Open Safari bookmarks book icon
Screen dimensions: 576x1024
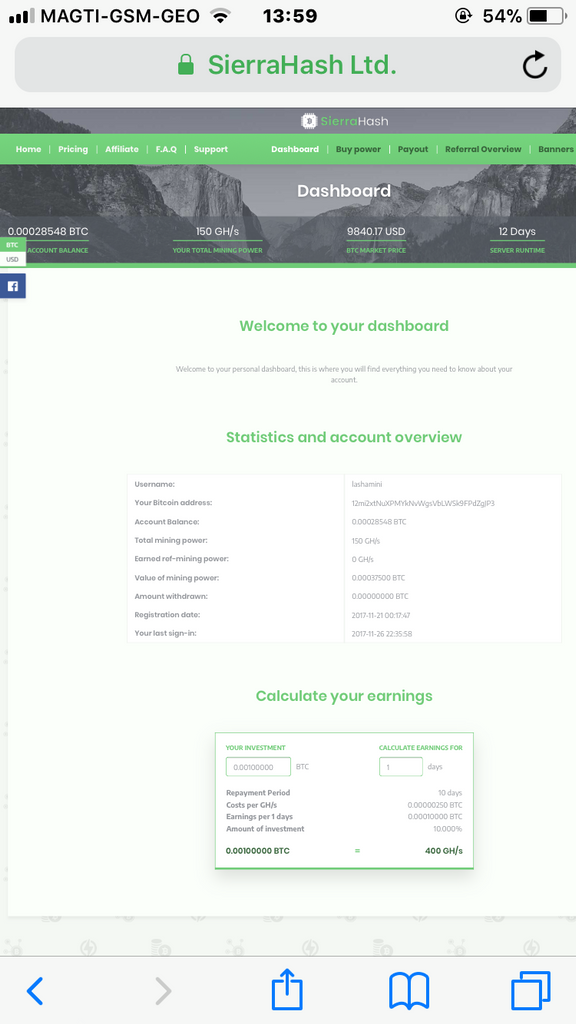(409, 991)
